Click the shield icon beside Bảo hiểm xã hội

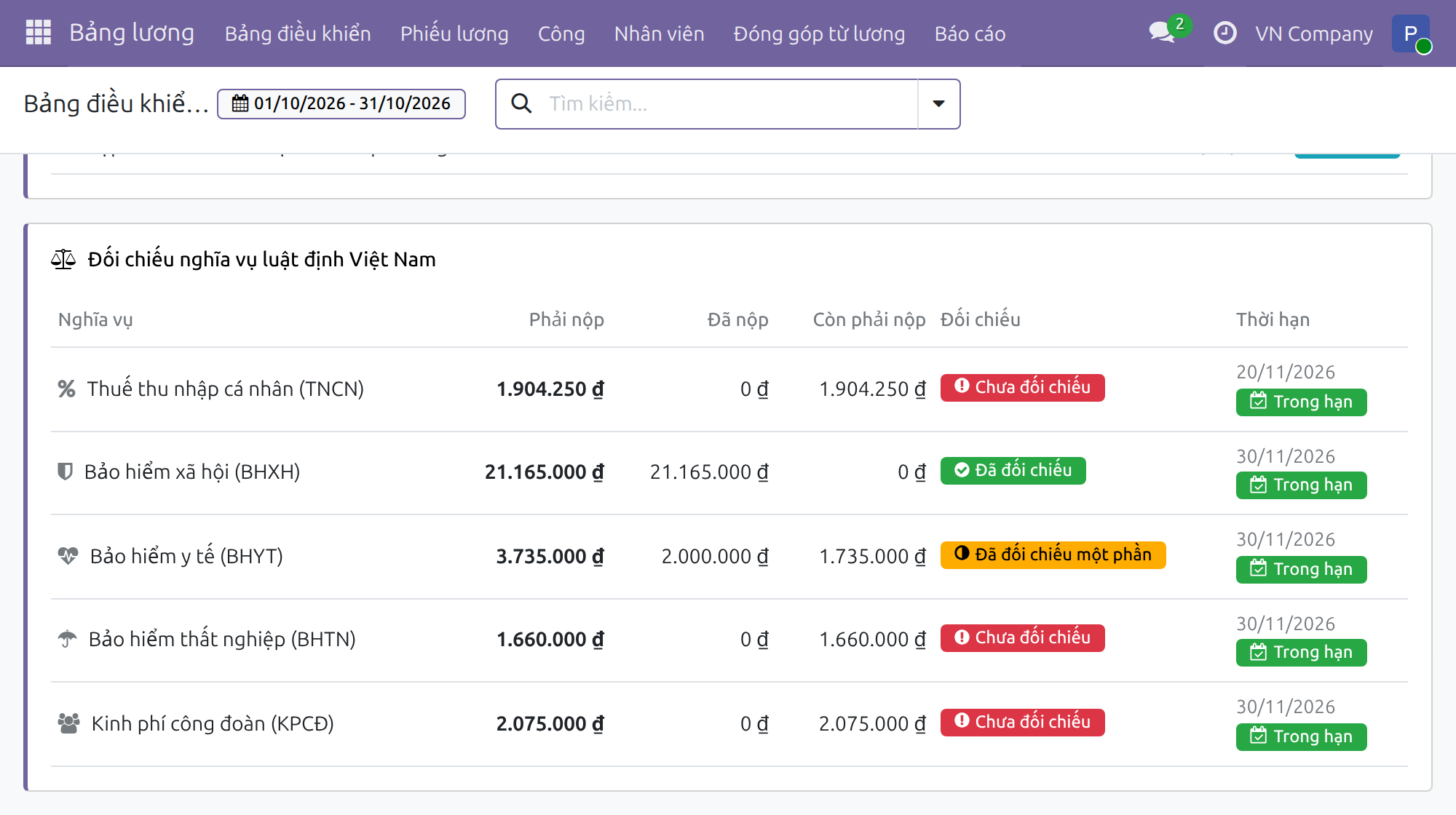coord(65,472)
